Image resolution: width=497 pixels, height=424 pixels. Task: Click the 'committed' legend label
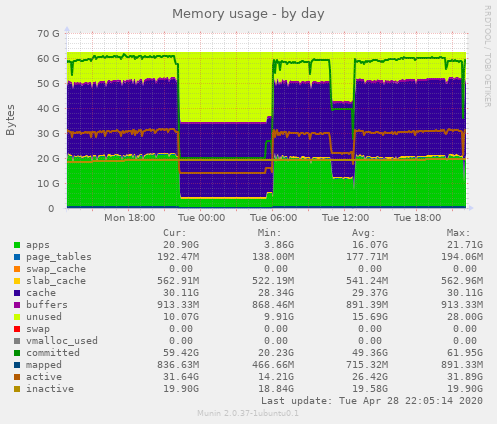tap(53, 353)
